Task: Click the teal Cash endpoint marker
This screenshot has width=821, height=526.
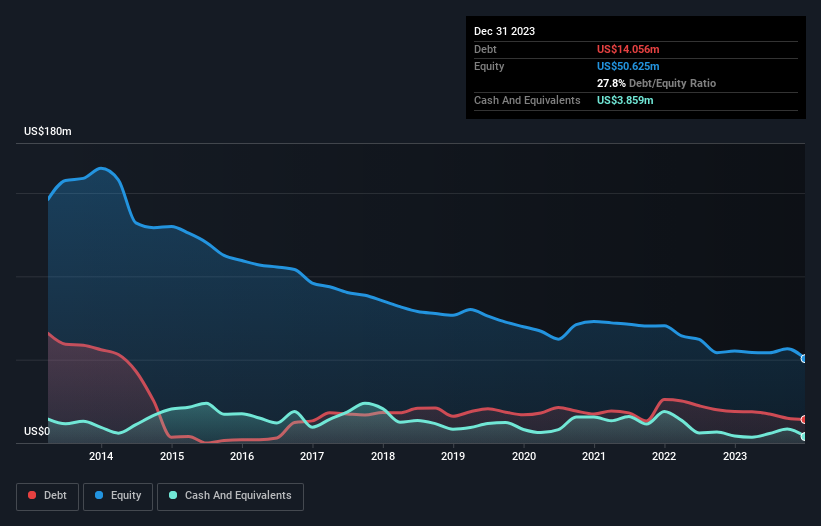Action: (x=804, y=437)
